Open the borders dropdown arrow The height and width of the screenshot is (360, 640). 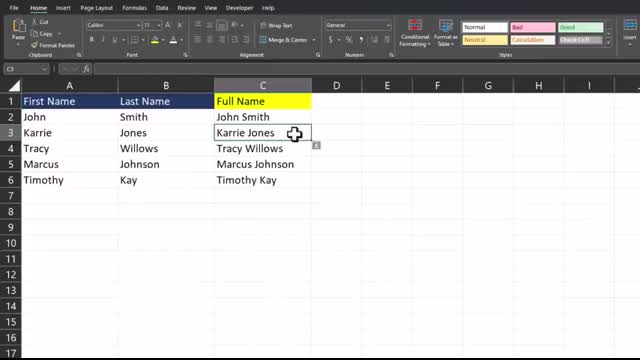tap(143, 40)
